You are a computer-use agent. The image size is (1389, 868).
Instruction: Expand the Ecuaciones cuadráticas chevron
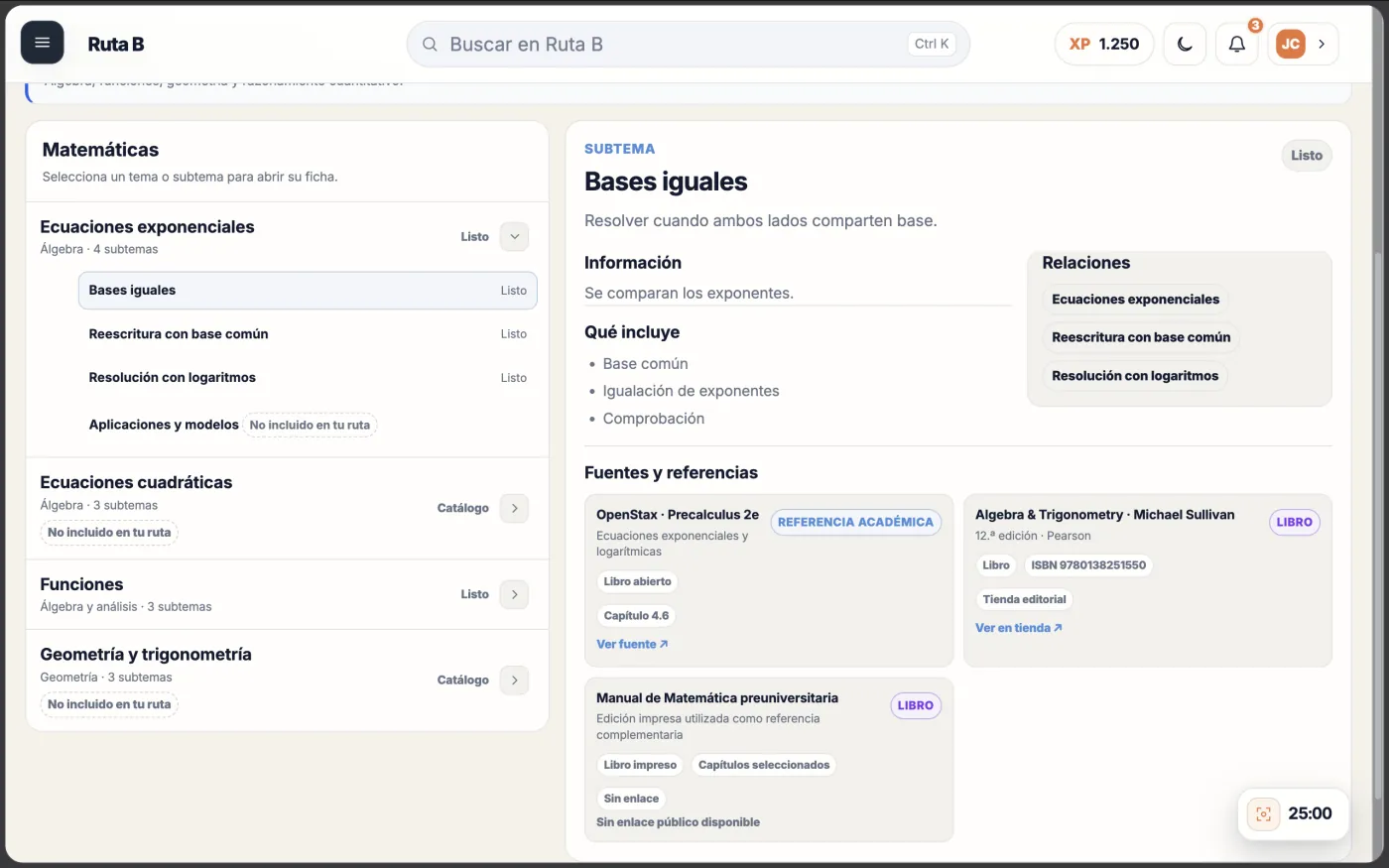[514, 508]
